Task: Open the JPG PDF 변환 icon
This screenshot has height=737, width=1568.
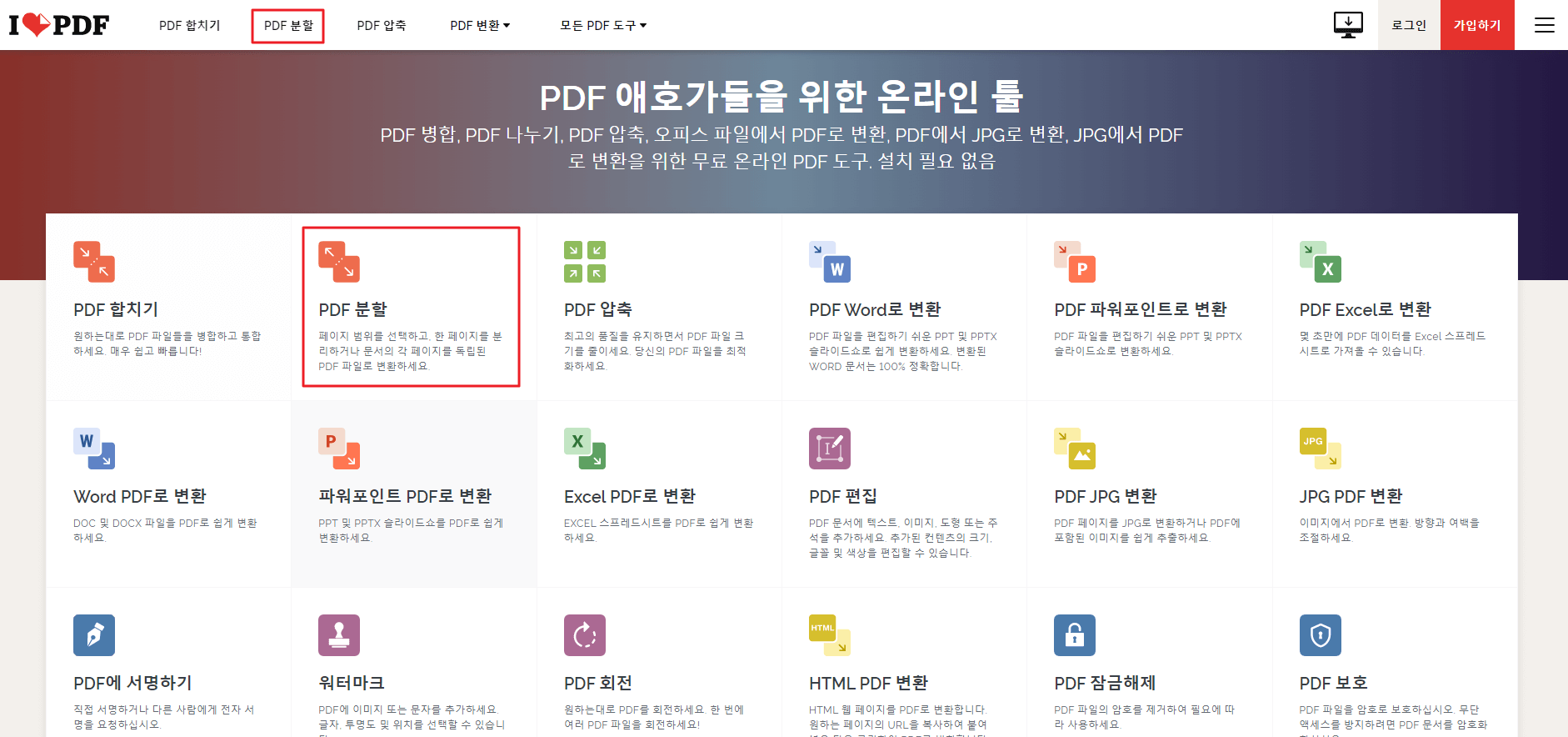Action: coord(1321,449)
